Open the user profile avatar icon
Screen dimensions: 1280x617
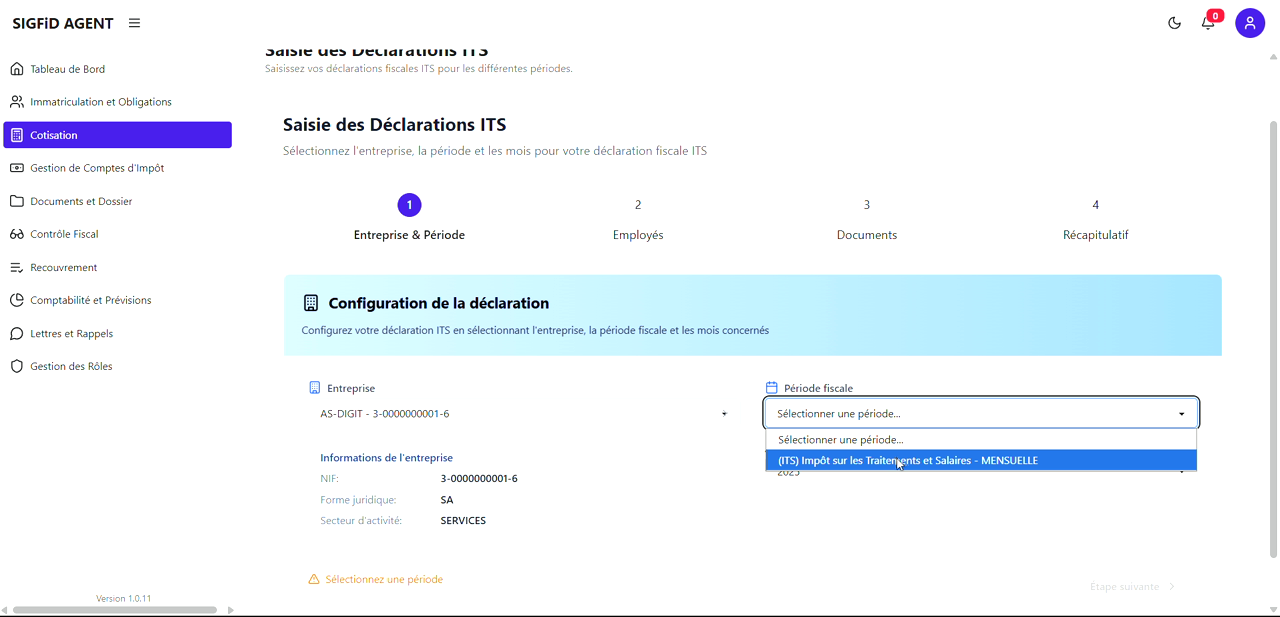click(1250, 22)
